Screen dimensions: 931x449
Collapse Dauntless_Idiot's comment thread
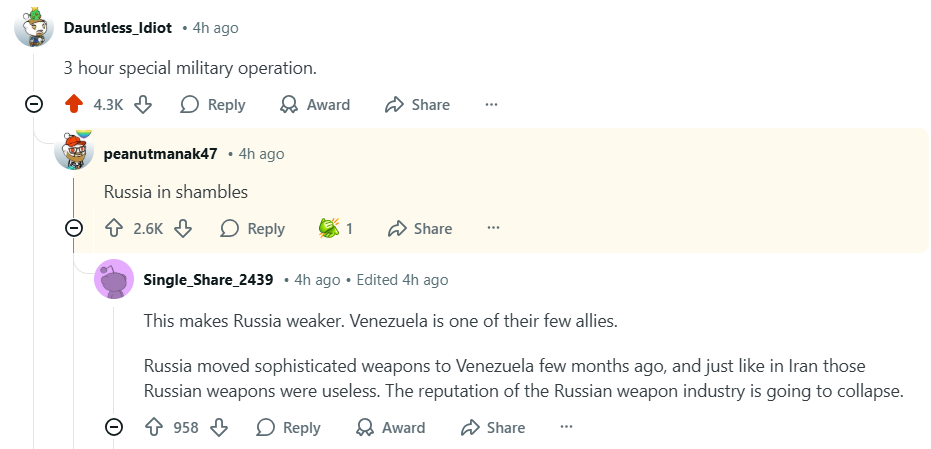[x=34, y=104]
